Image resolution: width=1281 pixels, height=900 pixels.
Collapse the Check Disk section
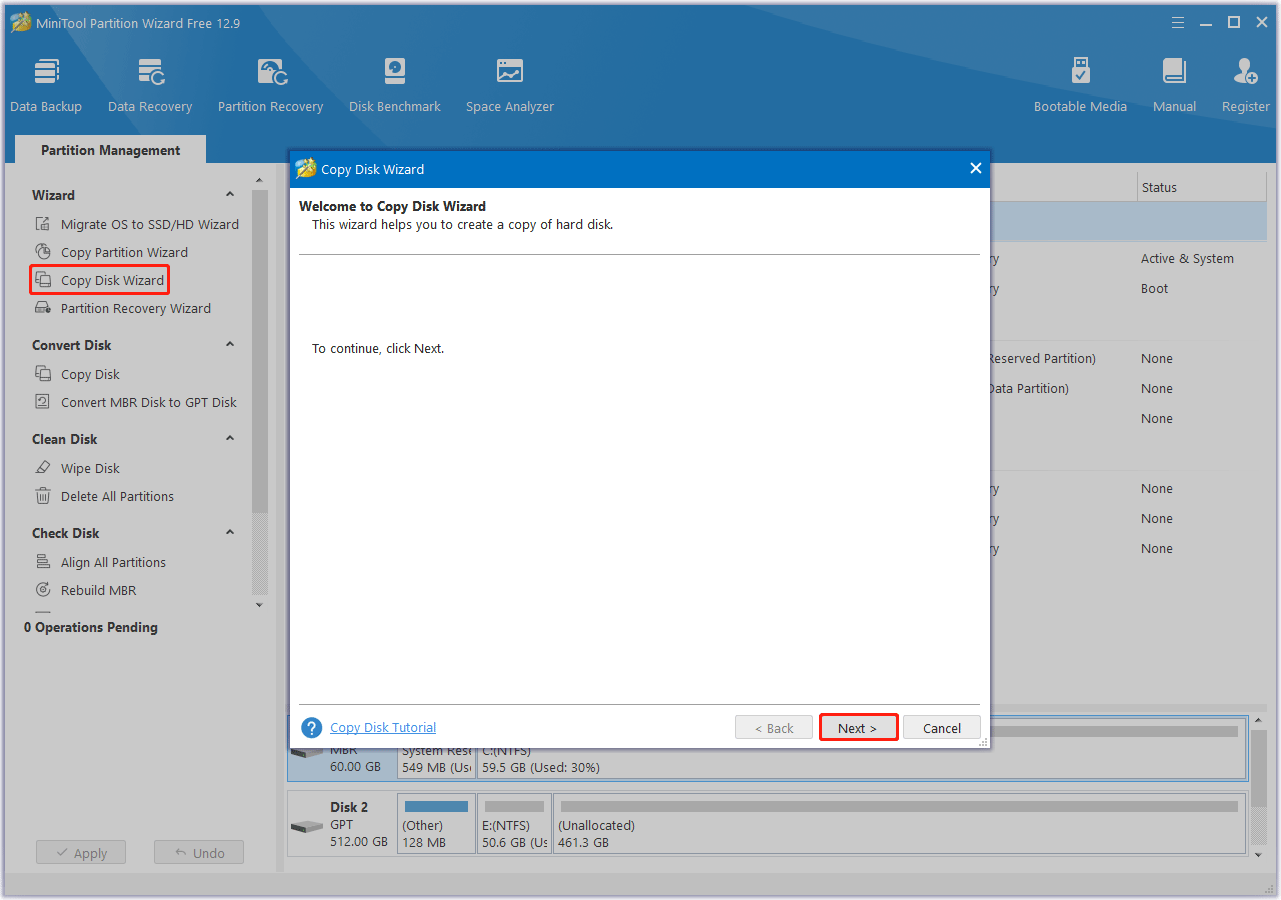[230, 533]
